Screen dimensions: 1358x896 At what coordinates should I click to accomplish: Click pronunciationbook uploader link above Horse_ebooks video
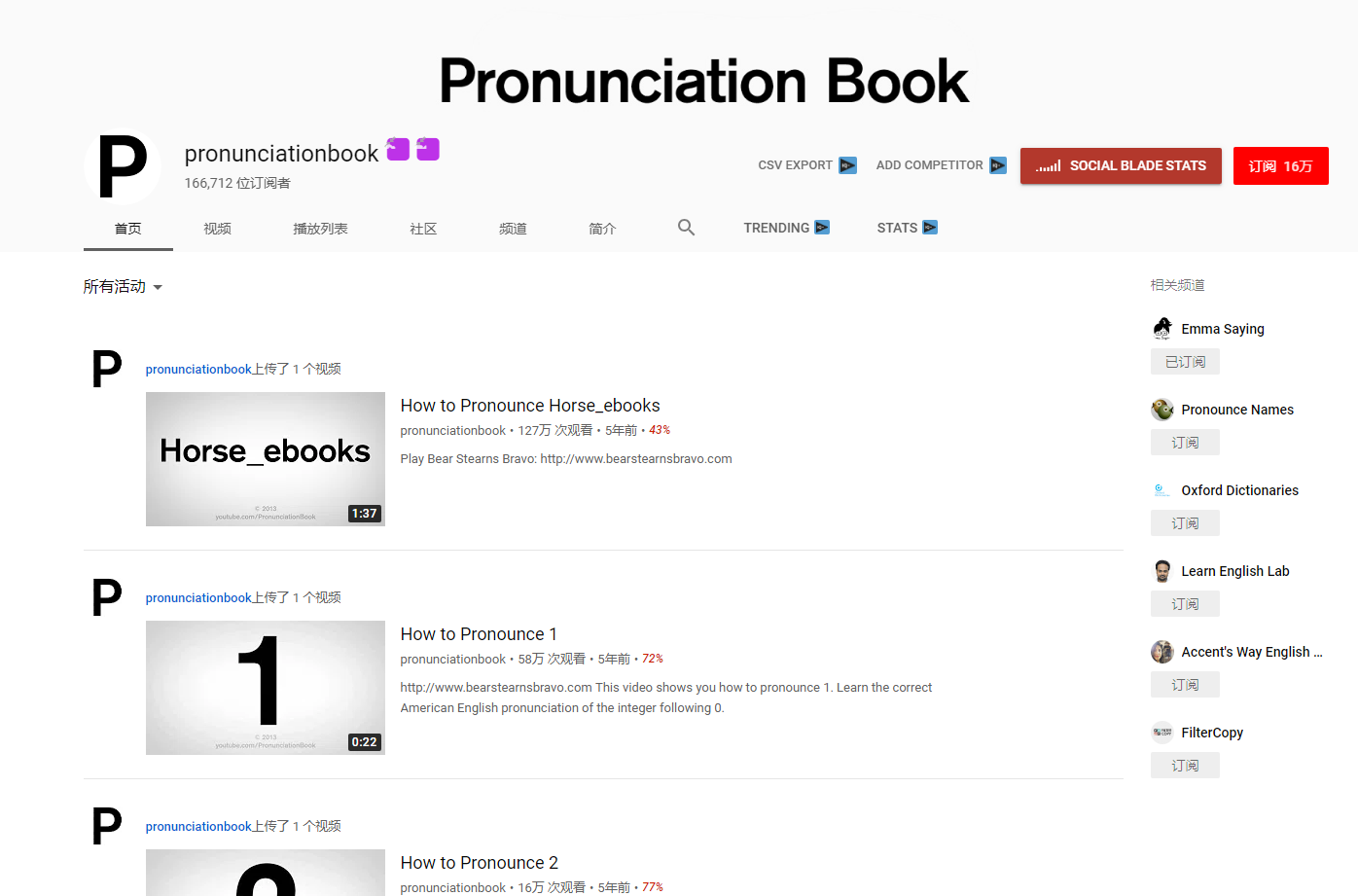point(198,369)
